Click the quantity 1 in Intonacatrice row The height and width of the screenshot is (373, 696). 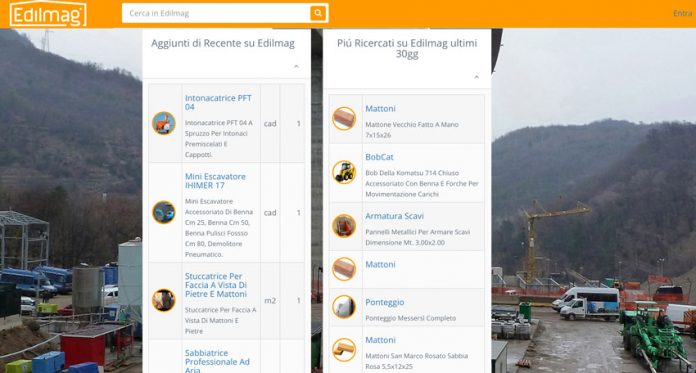299,124
